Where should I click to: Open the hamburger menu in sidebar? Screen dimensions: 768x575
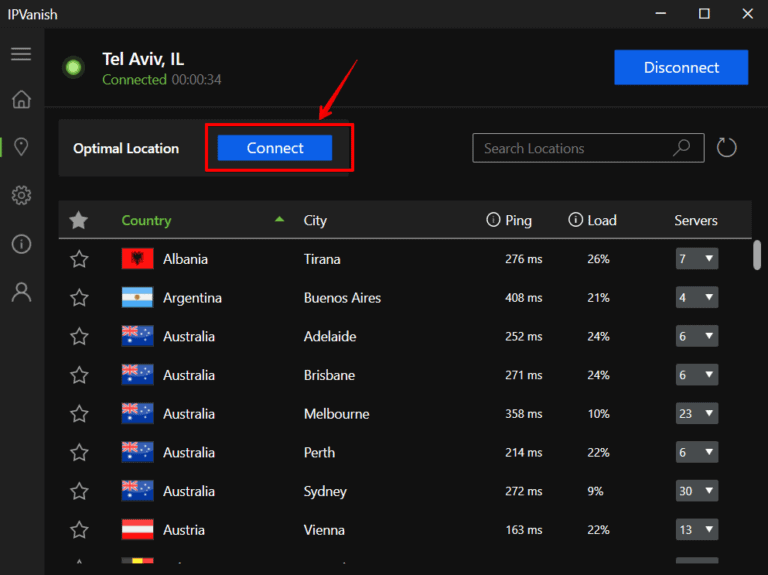pyautogui.click(x=21, y=54)
